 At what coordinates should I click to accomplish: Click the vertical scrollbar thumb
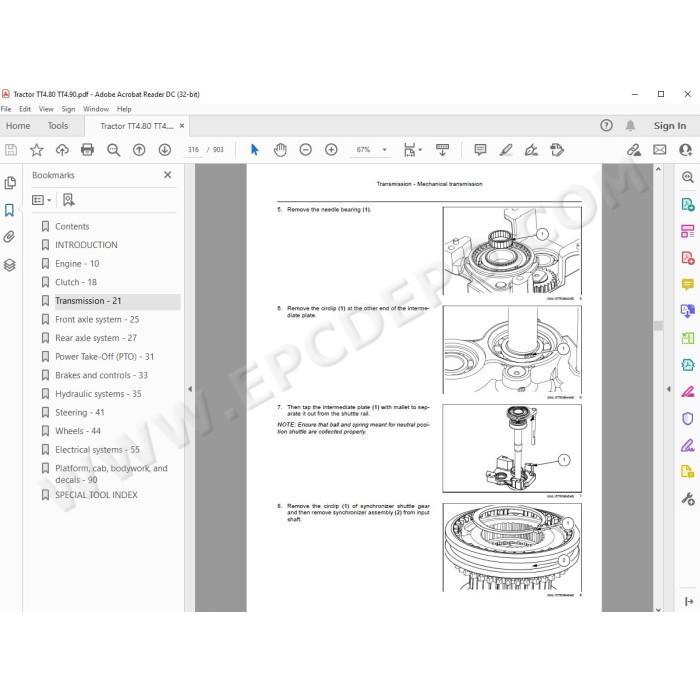click(x=658, y=325)
